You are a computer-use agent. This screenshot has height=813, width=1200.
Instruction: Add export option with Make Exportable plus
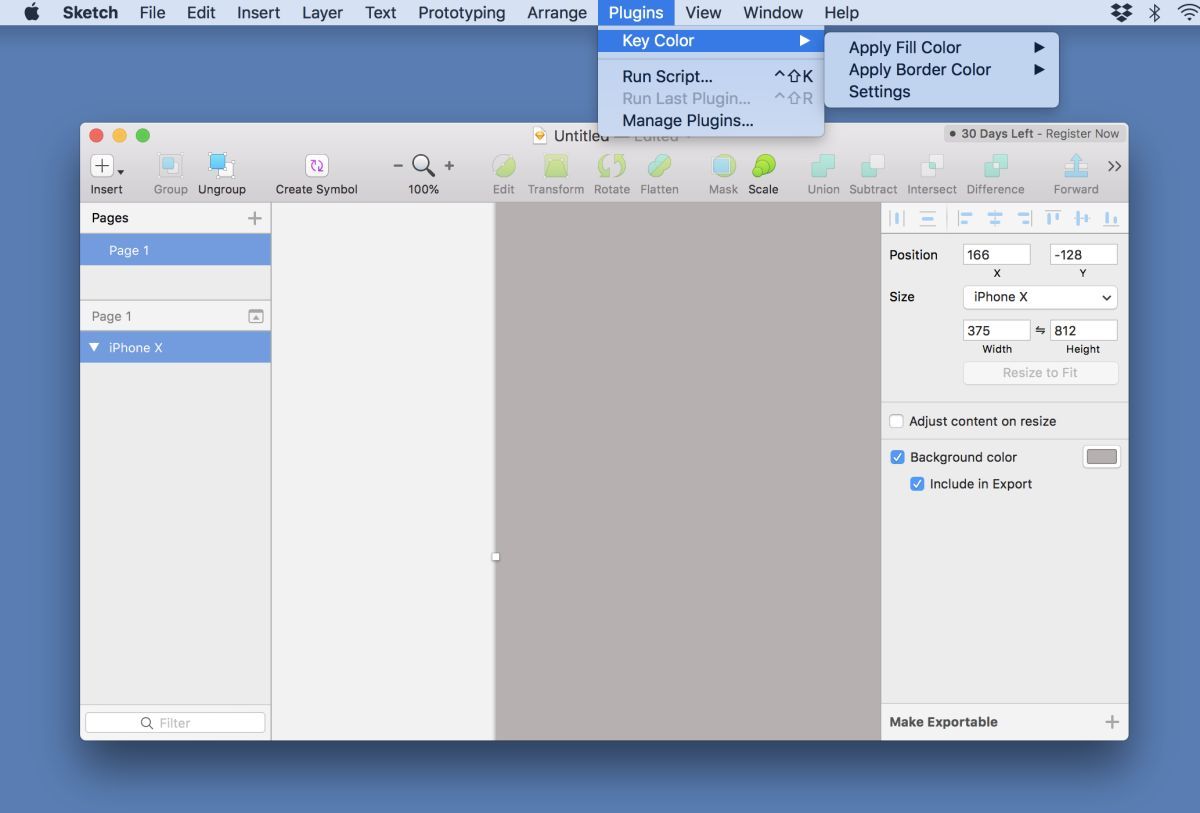pyautogui.click(x=1112, y=722)
